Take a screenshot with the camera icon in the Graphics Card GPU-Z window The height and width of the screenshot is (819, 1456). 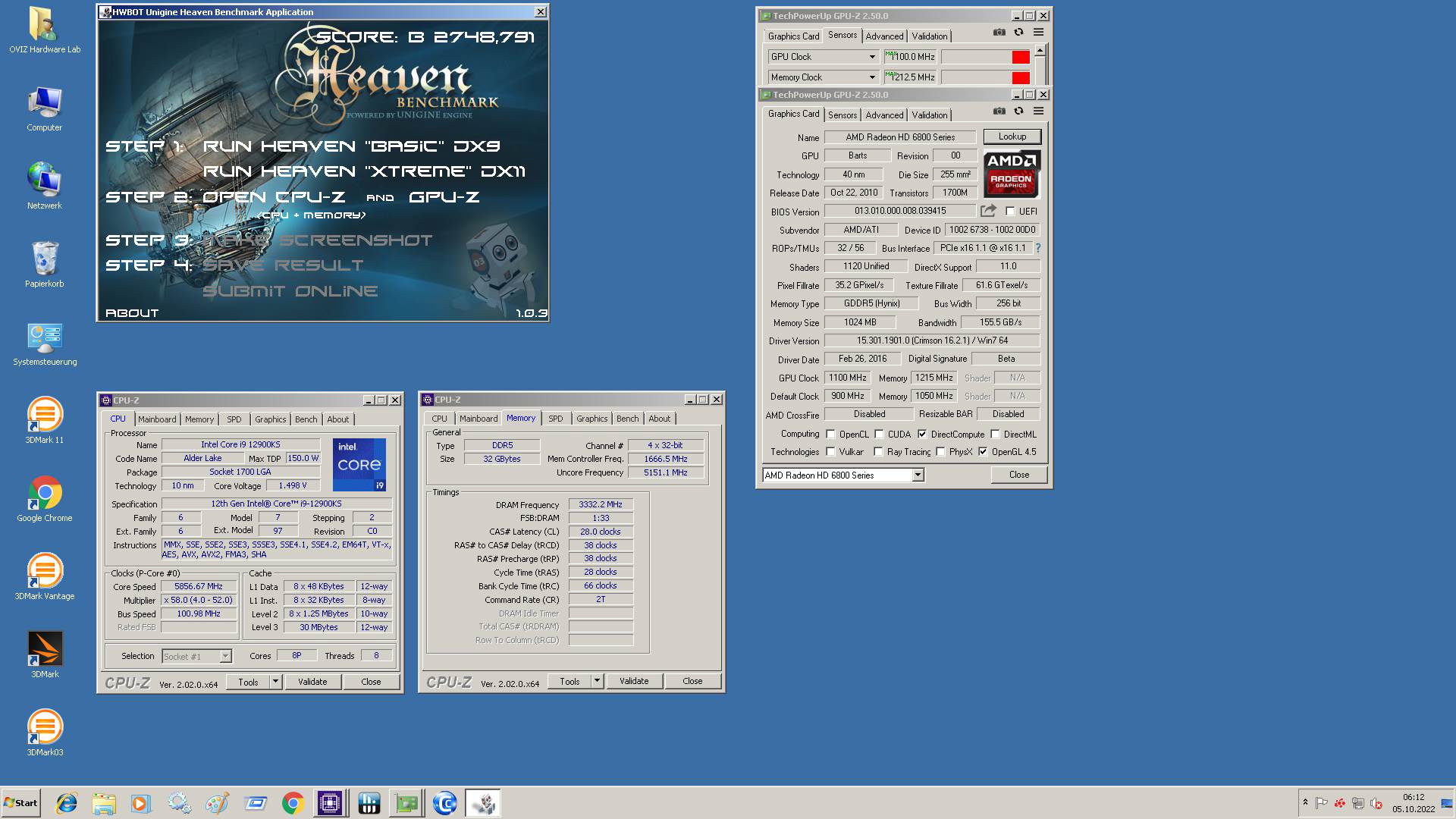(999, 111)
